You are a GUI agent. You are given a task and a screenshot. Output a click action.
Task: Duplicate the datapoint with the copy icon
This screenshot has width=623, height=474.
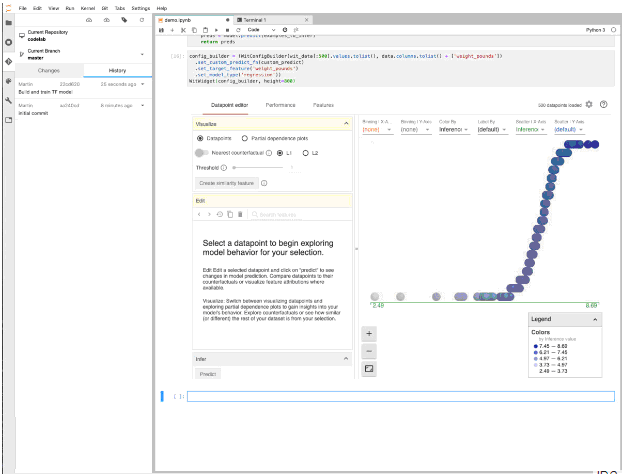pos(230,215)
